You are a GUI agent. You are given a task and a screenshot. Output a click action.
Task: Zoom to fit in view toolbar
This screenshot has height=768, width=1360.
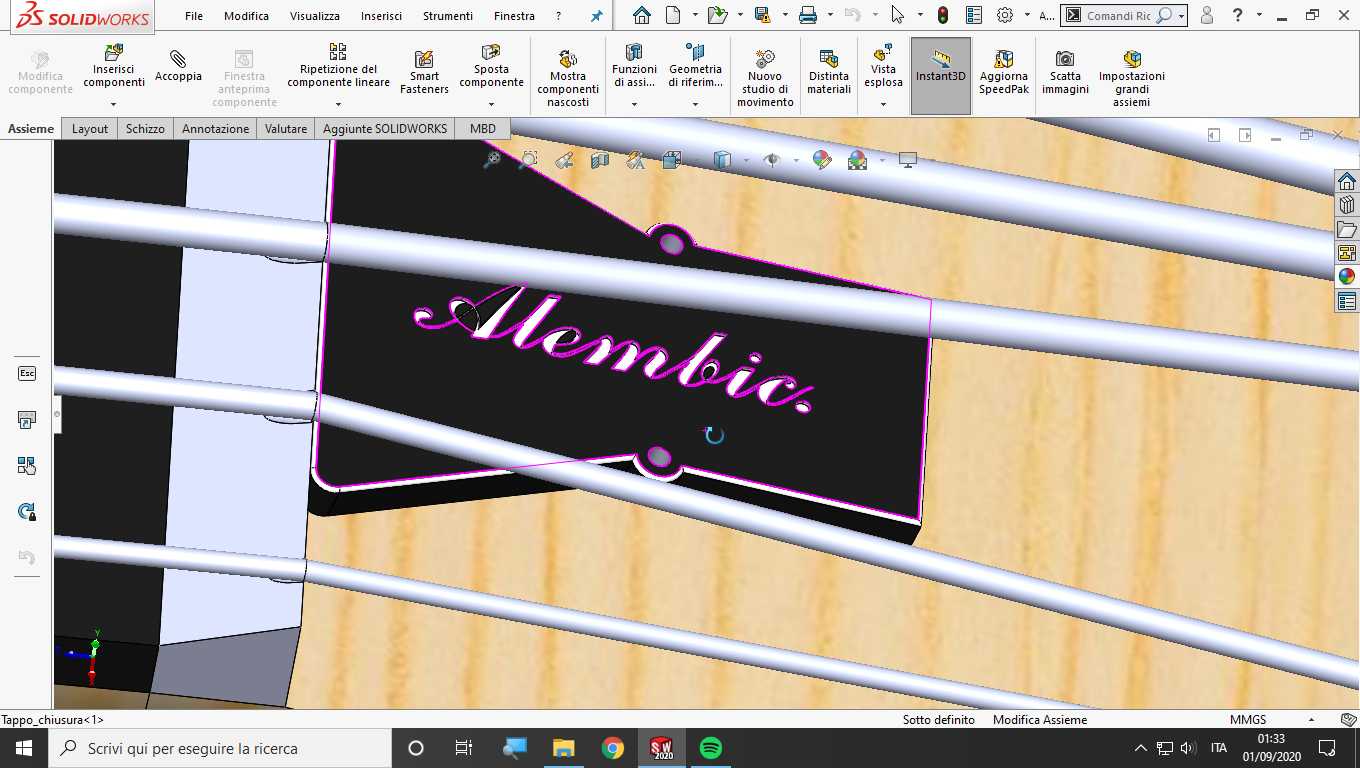point(492,160)
